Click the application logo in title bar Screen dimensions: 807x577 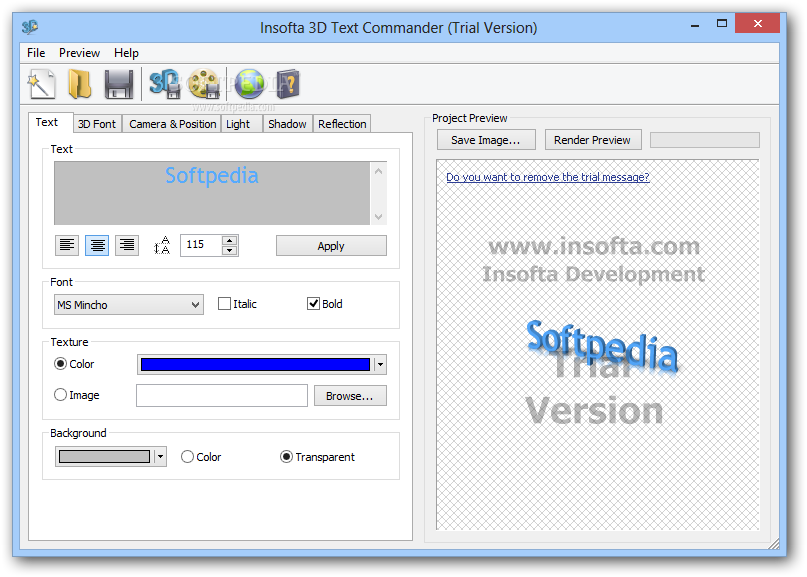30,26
